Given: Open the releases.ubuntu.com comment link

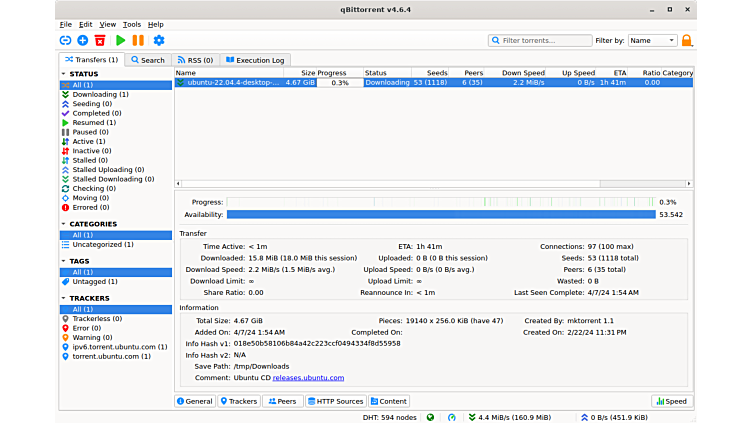Looking at the screenshot, I should point(308,378).
